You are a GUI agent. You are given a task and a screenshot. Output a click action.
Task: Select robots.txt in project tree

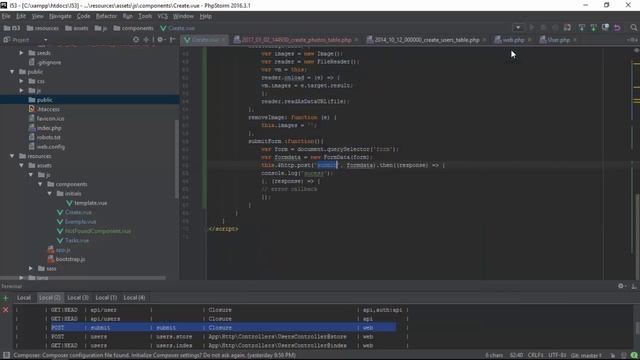[x=45, y=138]
